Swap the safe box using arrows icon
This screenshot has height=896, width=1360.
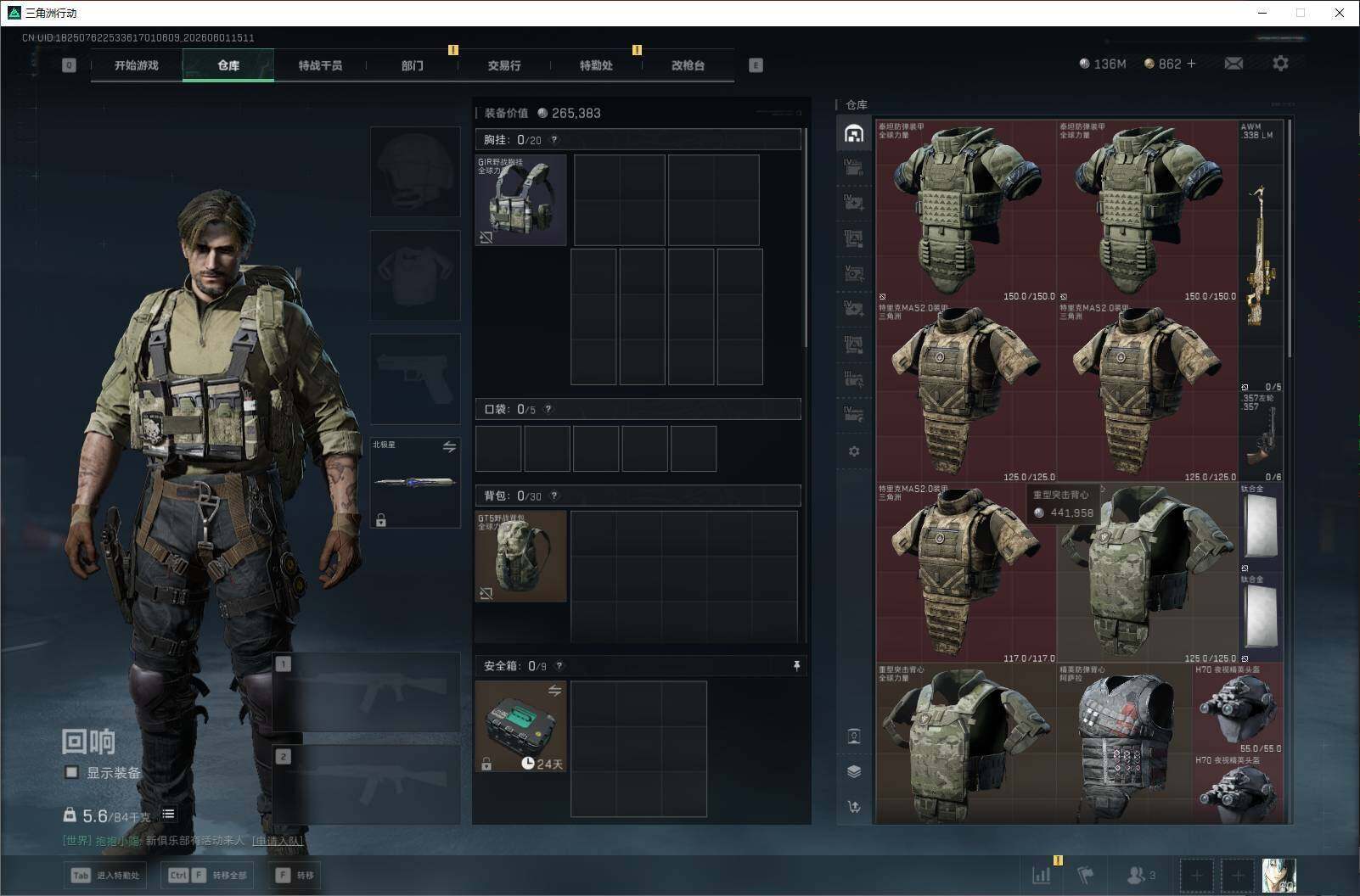554,691
